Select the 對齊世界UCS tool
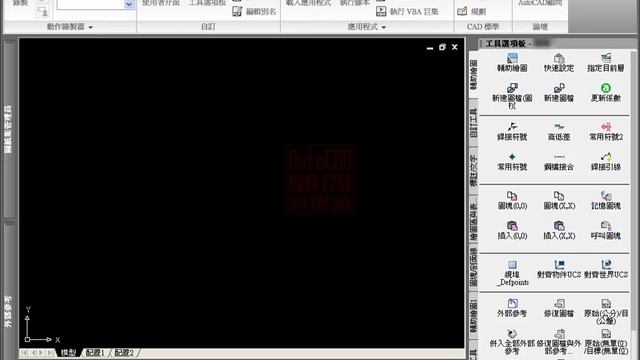Viewport: 640px width, 360px height. [606, 269]
